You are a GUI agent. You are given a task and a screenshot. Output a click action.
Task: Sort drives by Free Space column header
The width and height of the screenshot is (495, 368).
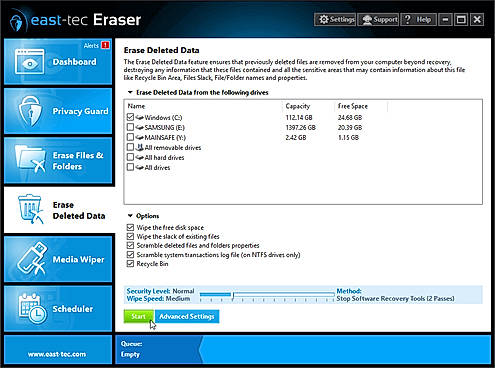(353, 106)
